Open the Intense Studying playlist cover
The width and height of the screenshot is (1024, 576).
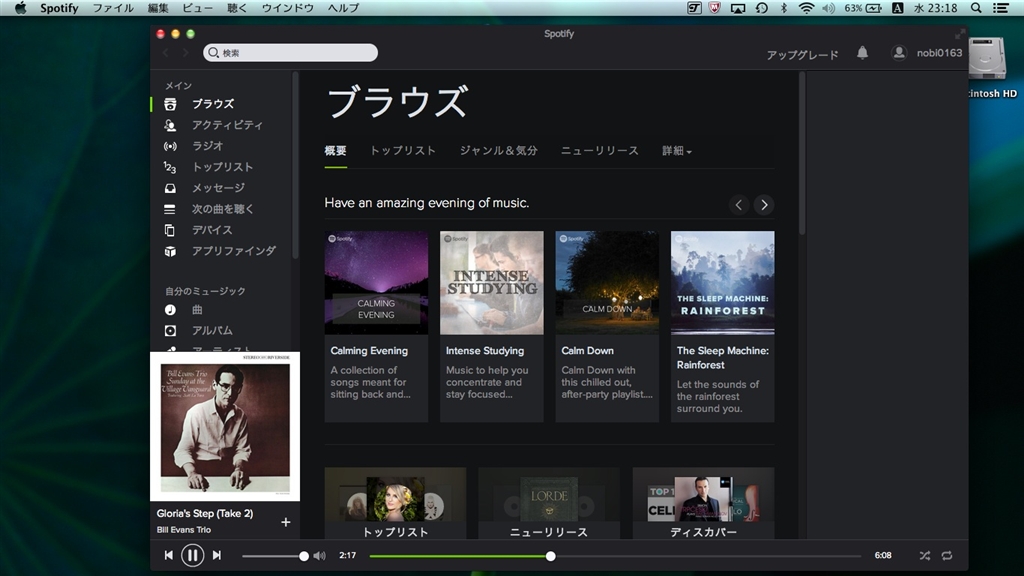pyautogui.click(x=492, y=283)
